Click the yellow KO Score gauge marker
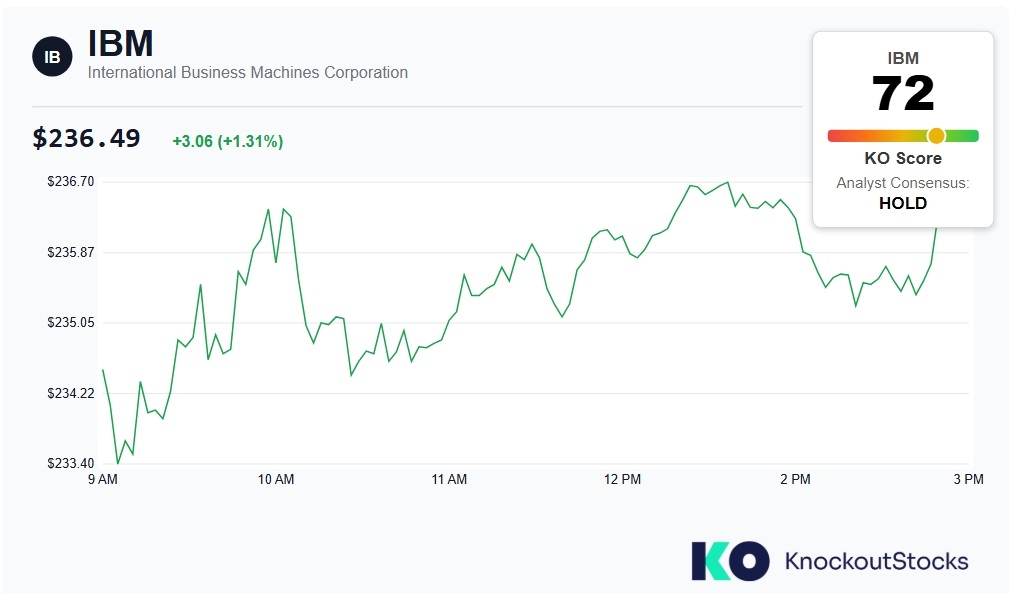The height and width of the screenshot is (593, 1019). (x=936, y=136)
